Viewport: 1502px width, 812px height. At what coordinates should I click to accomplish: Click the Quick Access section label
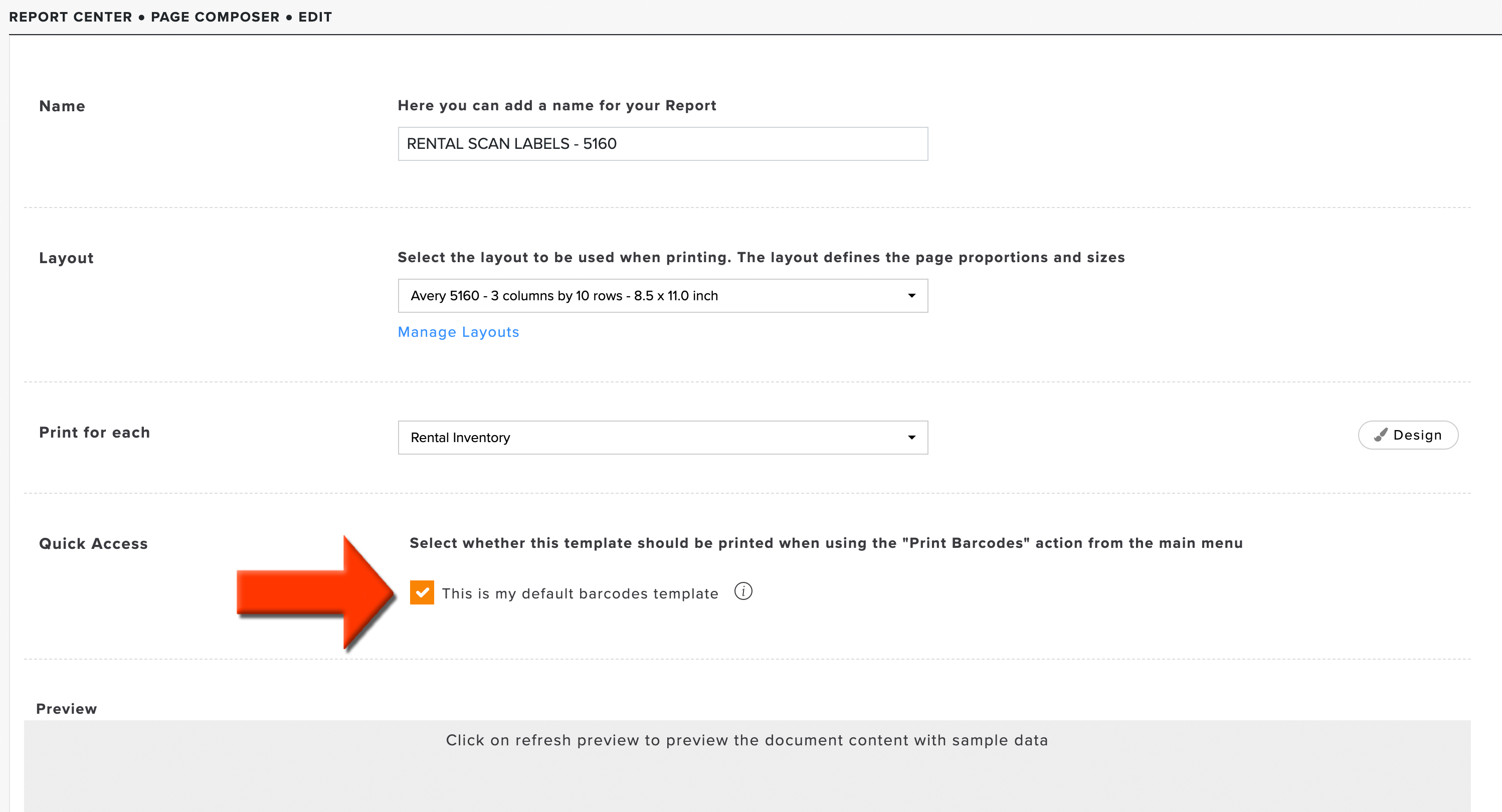93,543
